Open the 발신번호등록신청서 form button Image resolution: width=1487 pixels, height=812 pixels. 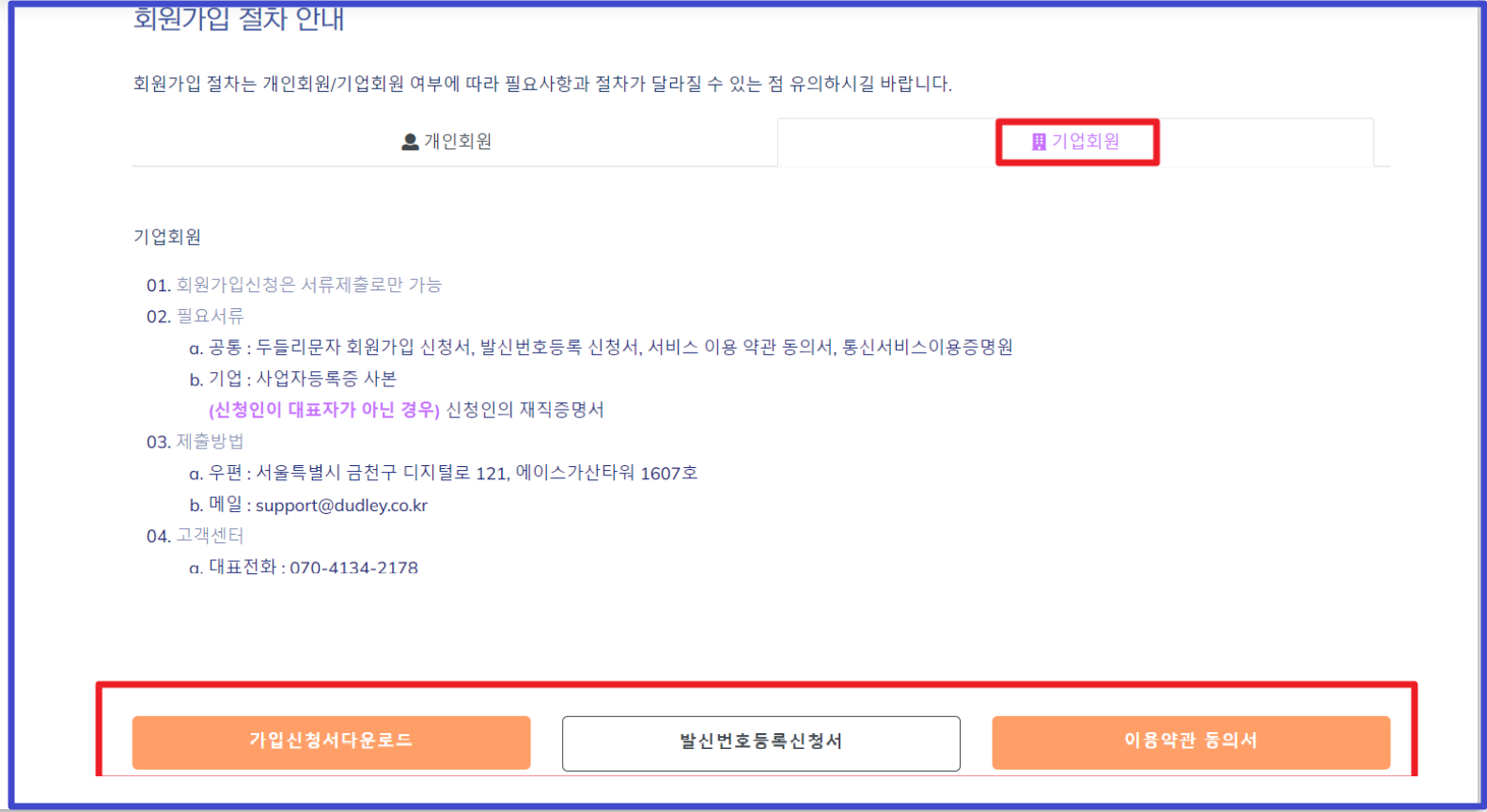coord(760,742)
